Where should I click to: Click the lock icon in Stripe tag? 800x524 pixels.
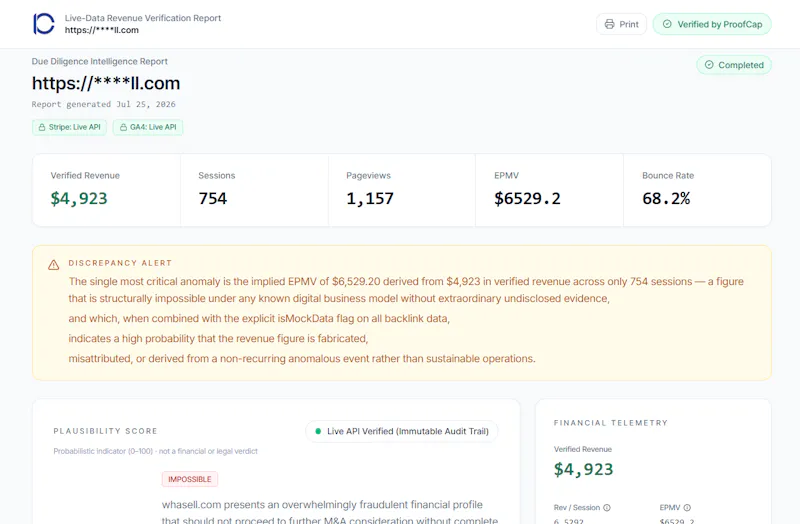(42, 127)
